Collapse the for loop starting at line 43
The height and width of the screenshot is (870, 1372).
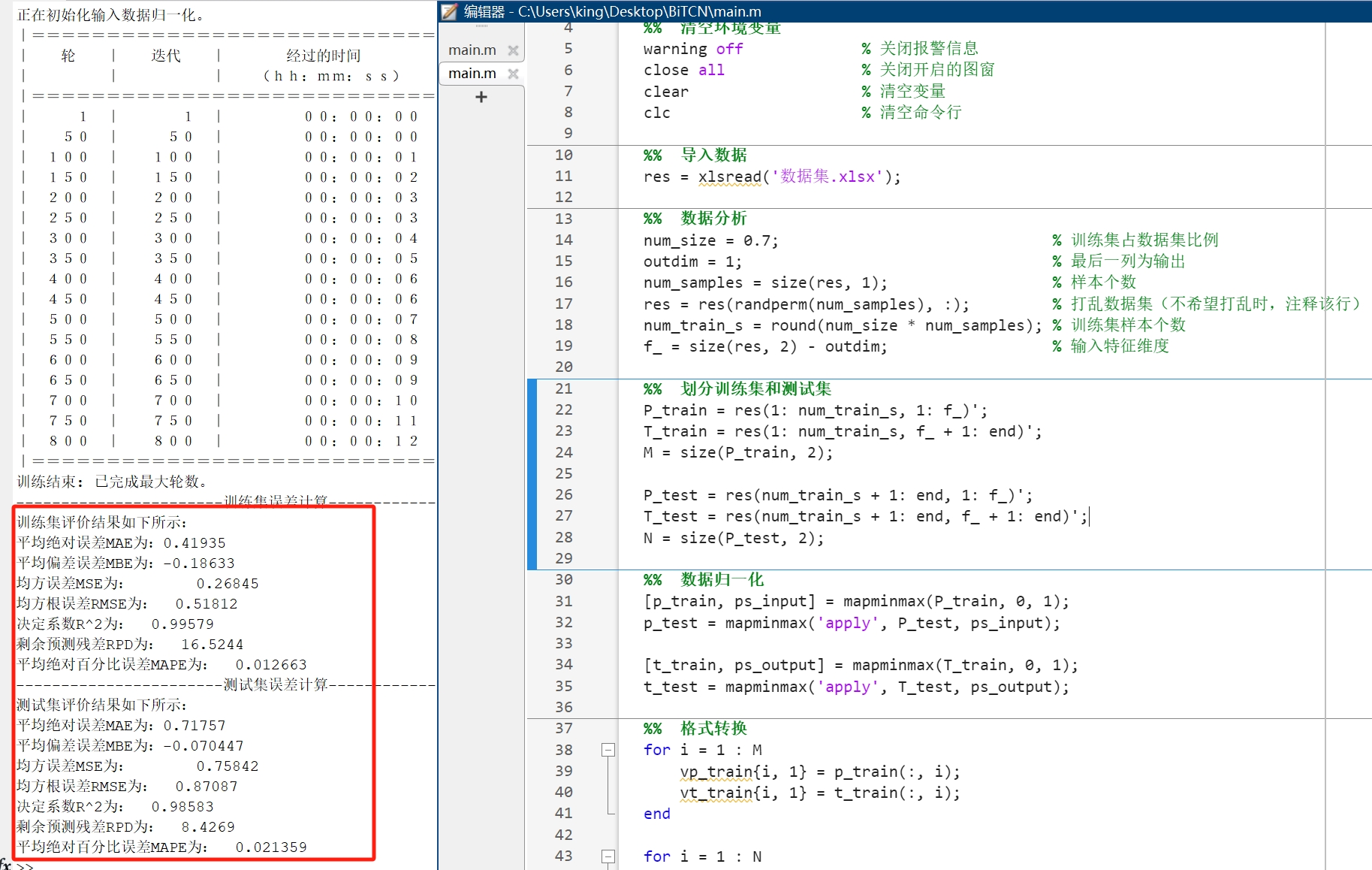point(608,856)
